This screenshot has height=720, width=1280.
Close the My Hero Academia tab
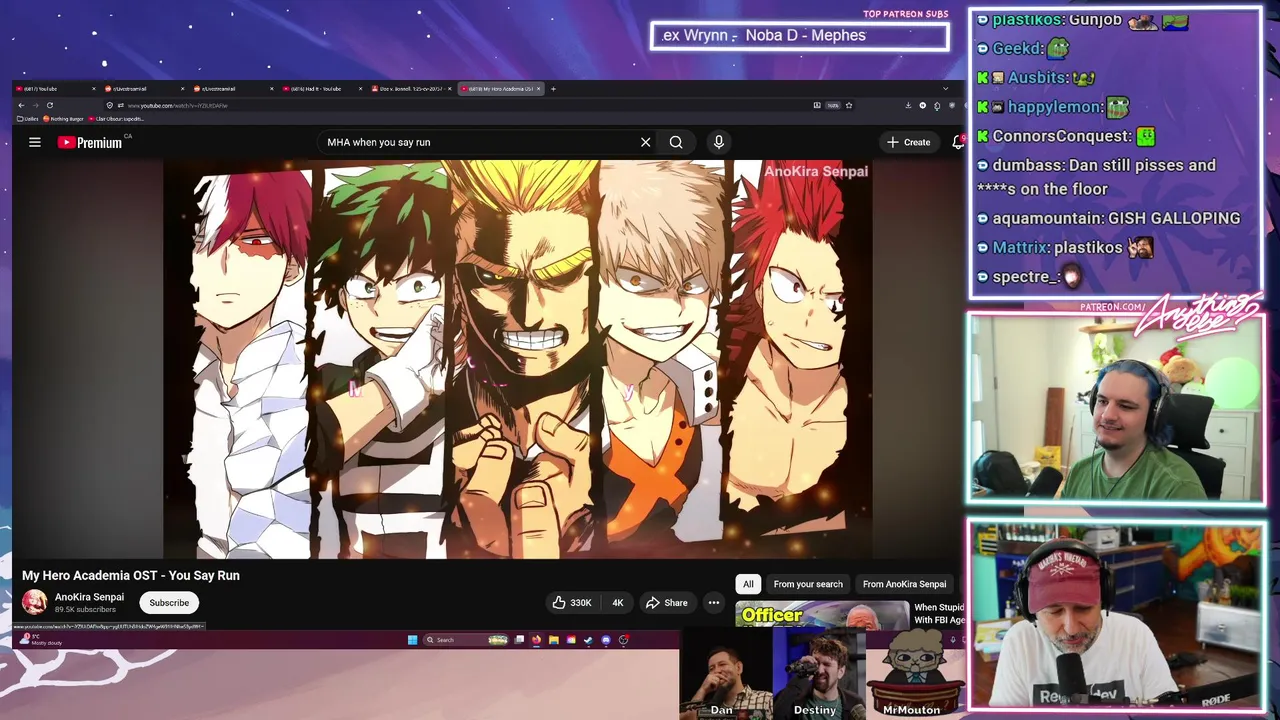(538, 89)
